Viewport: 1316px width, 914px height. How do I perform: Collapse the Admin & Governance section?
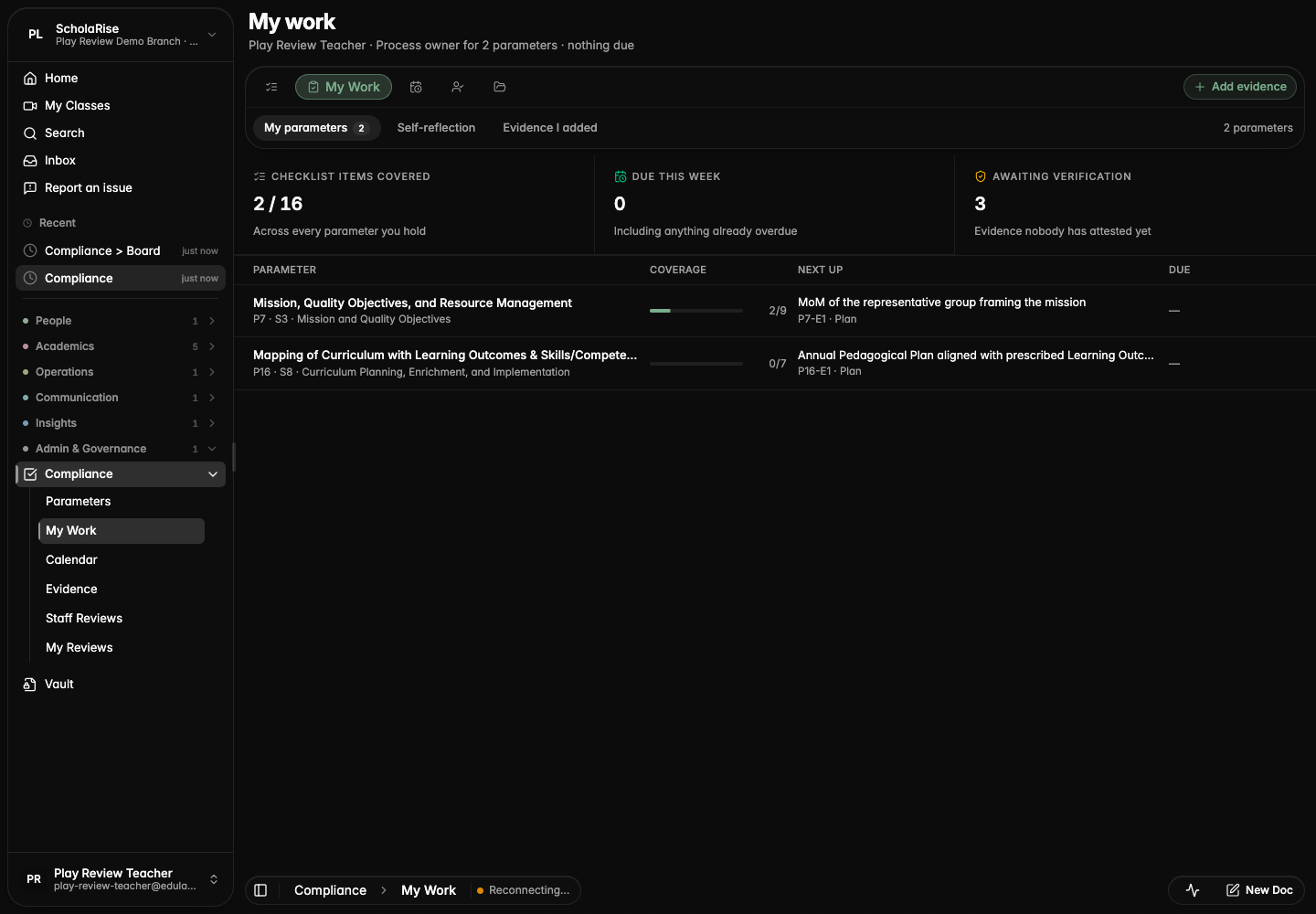coord(121,449)
